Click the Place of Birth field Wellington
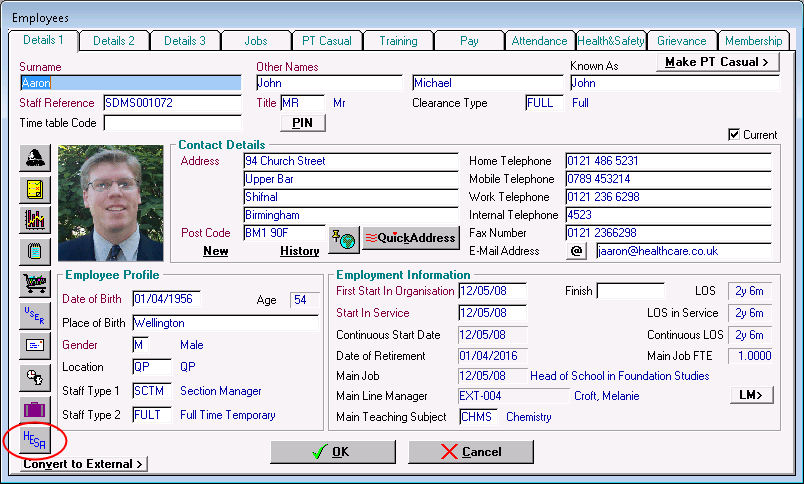The width and height of the screenshot is (804, 484). point(226,323)
